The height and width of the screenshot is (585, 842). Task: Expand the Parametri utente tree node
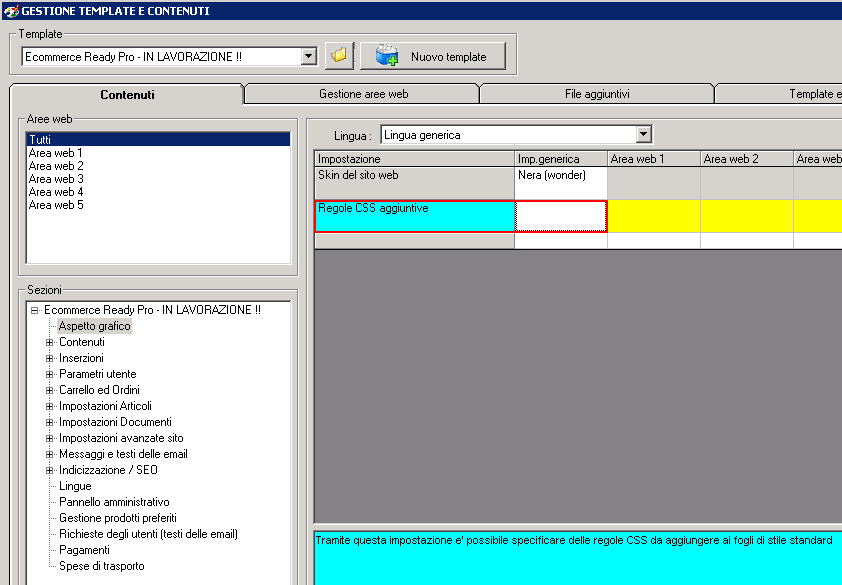point(49,374)
